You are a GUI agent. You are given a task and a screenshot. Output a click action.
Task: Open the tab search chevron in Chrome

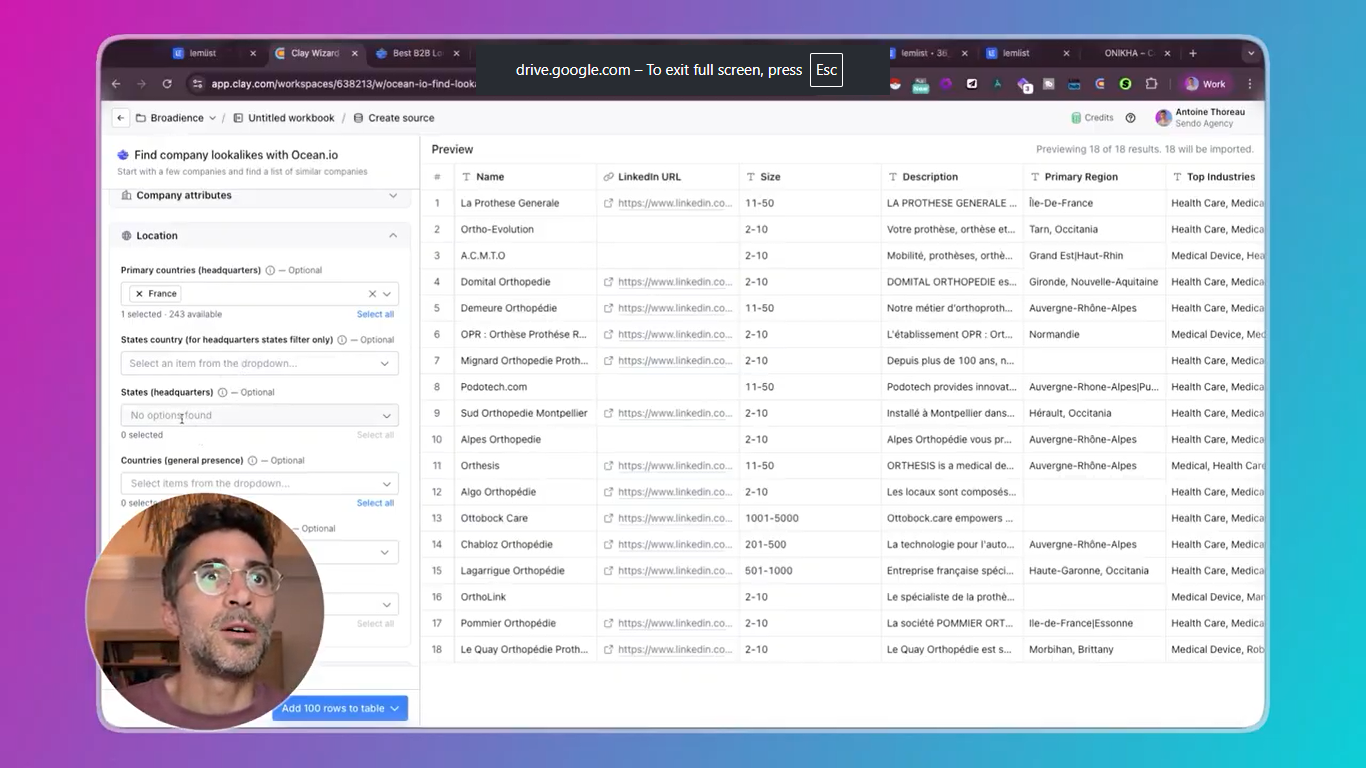coord(1250,53)
